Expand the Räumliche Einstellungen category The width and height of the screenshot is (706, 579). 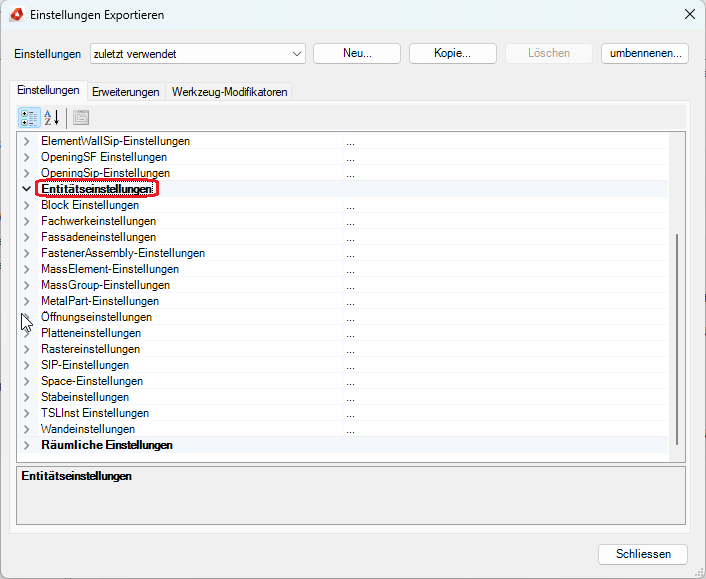[x=27, y=445]
